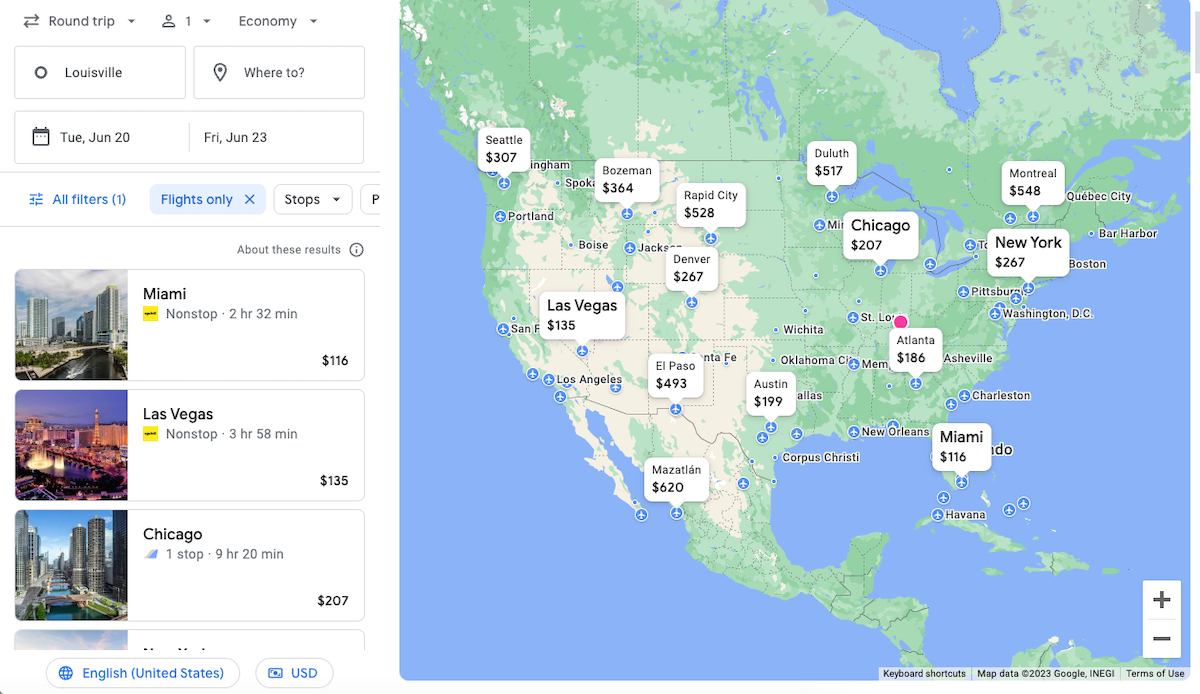The image size is (1200, 694).
Task: Open the Round trip type dropdown
Action: point(80,21)
